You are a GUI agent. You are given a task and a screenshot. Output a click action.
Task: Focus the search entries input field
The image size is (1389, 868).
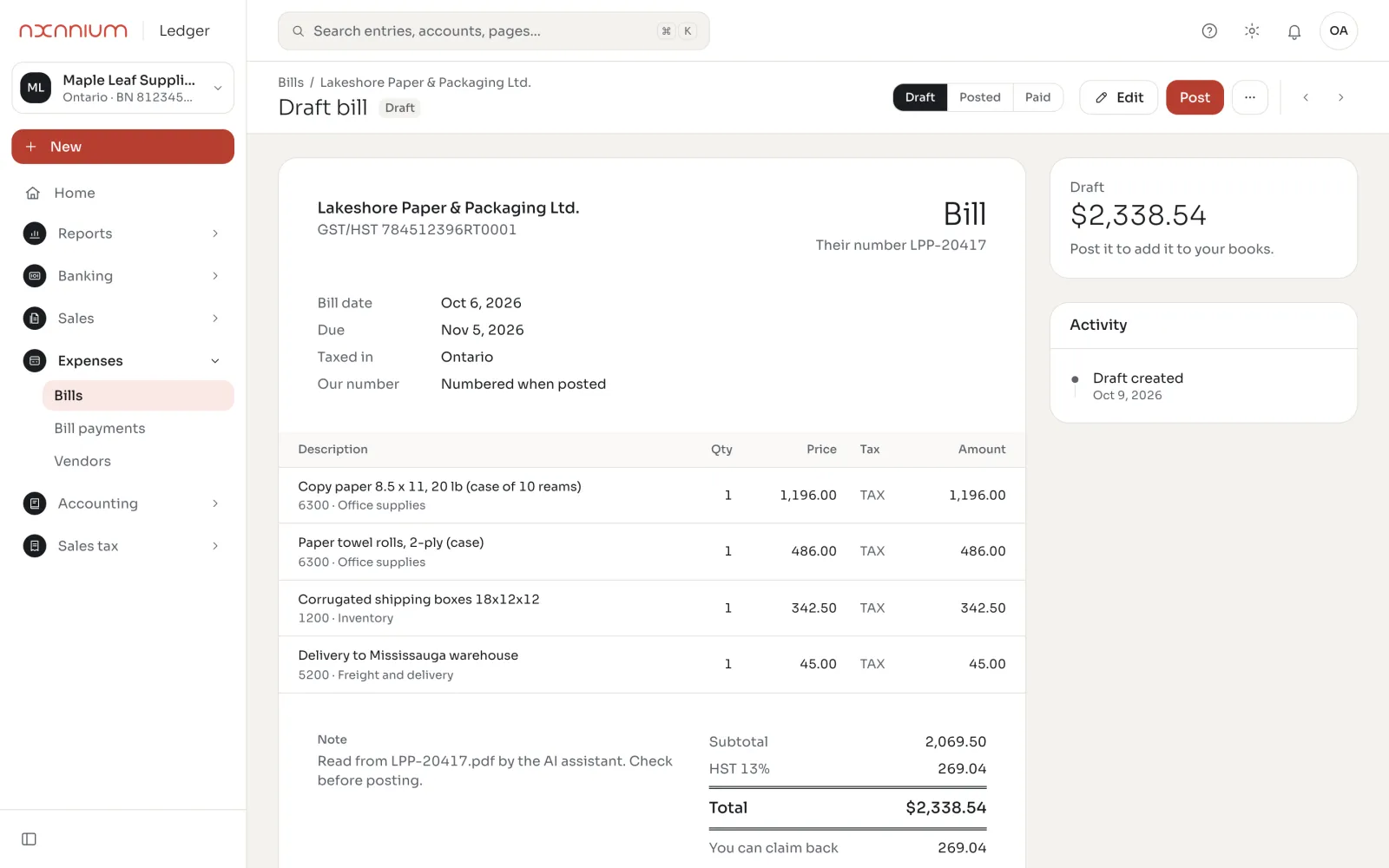[494, 31]
